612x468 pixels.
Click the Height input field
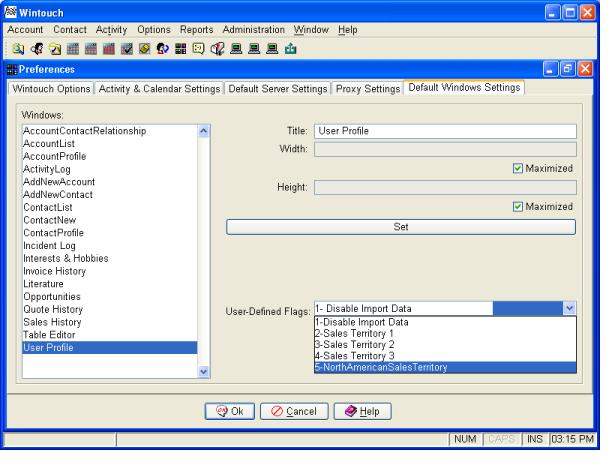click(x=445, y=187)
